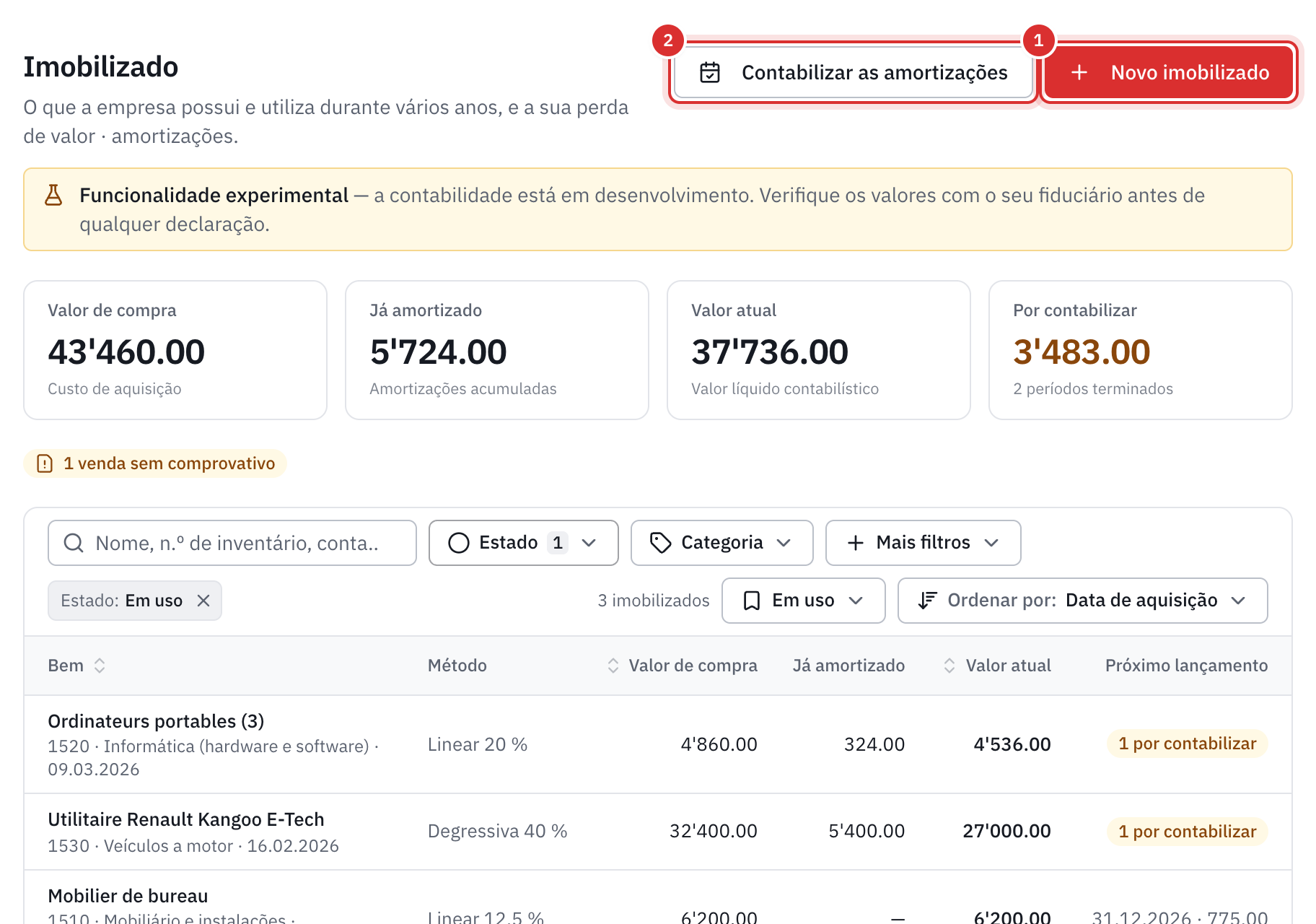Click the bookmark icon on Em uso view
1316x924 pixels.
tap(752, 601)
